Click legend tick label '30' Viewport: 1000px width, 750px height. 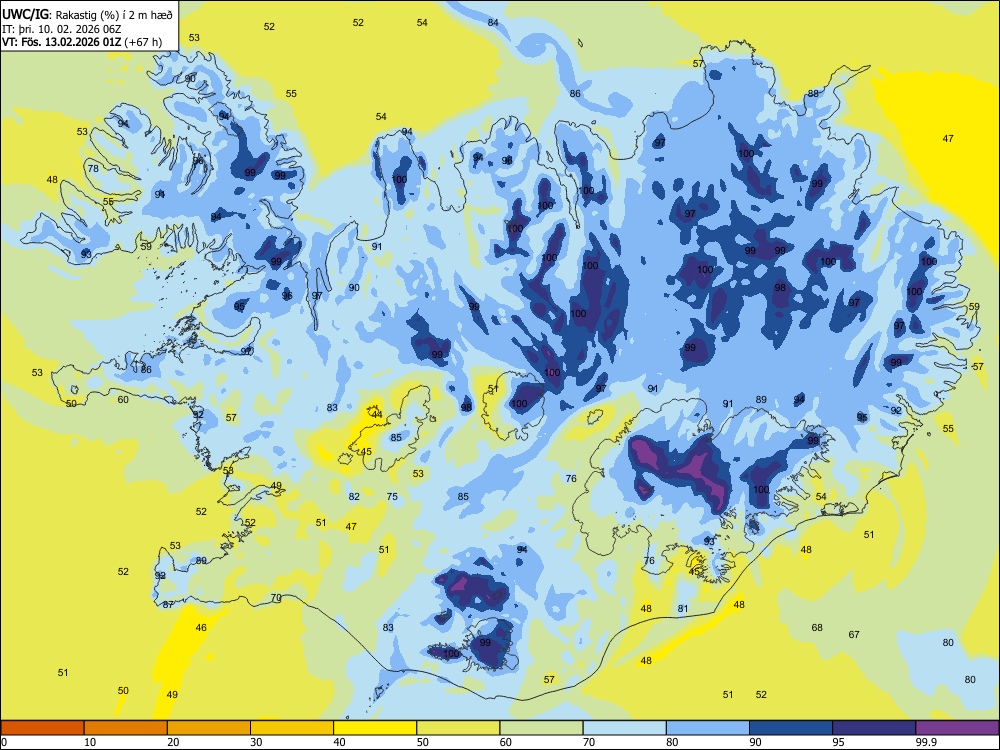256,742
